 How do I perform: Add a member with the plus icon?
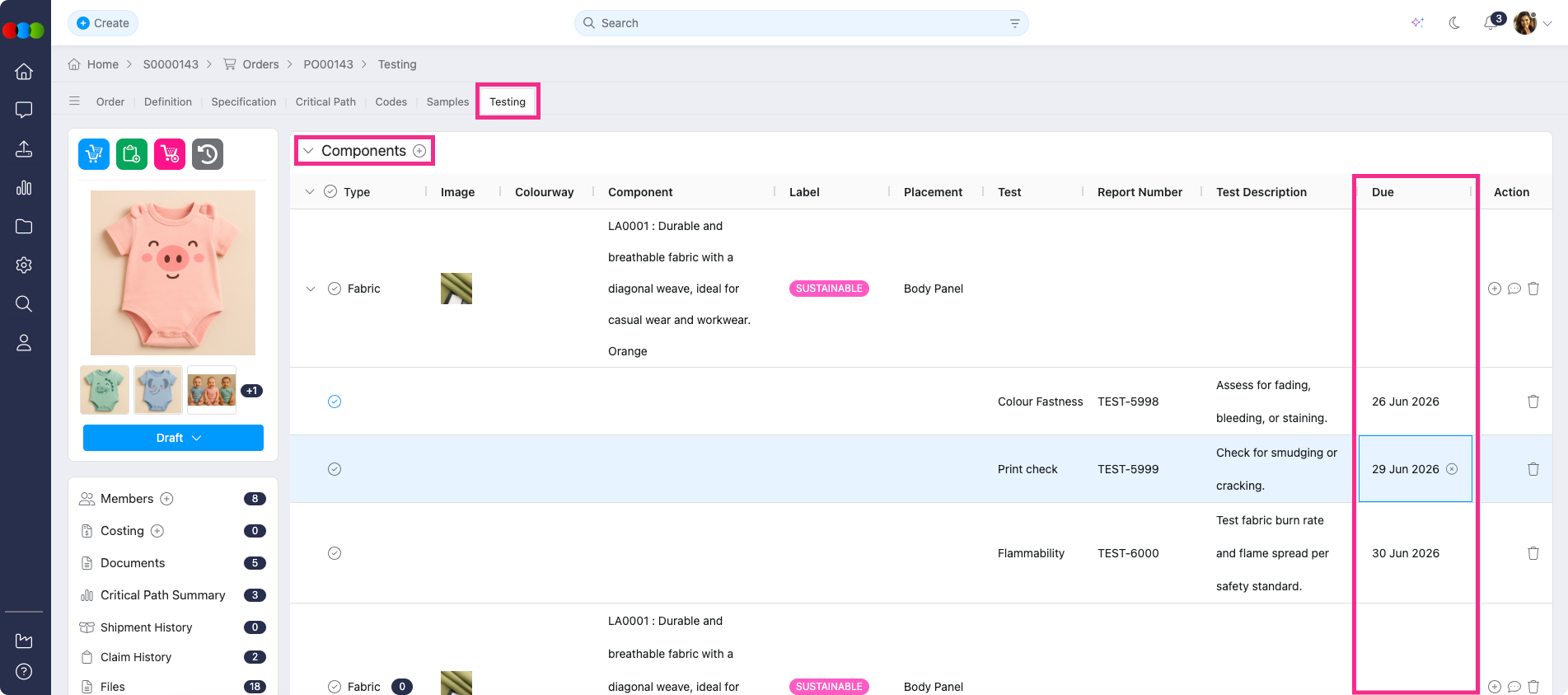point(166,499)
